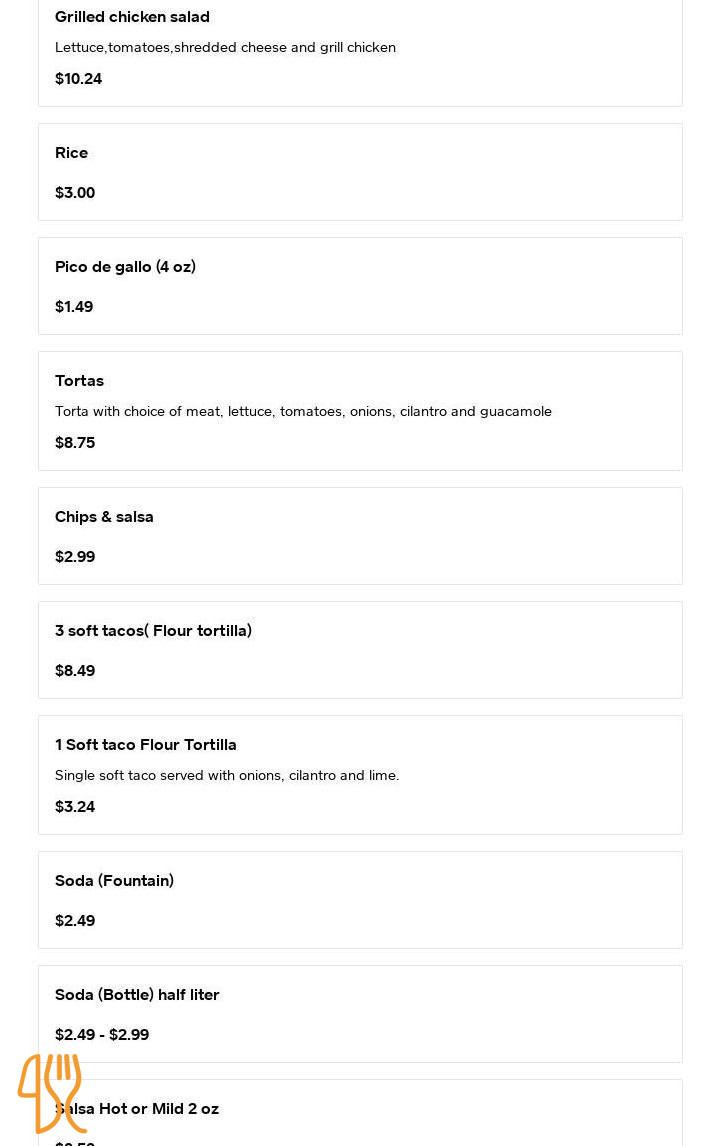Click the $8.75 Tortas price
The image size is (720, 1146).
click(x=75, y=443)
